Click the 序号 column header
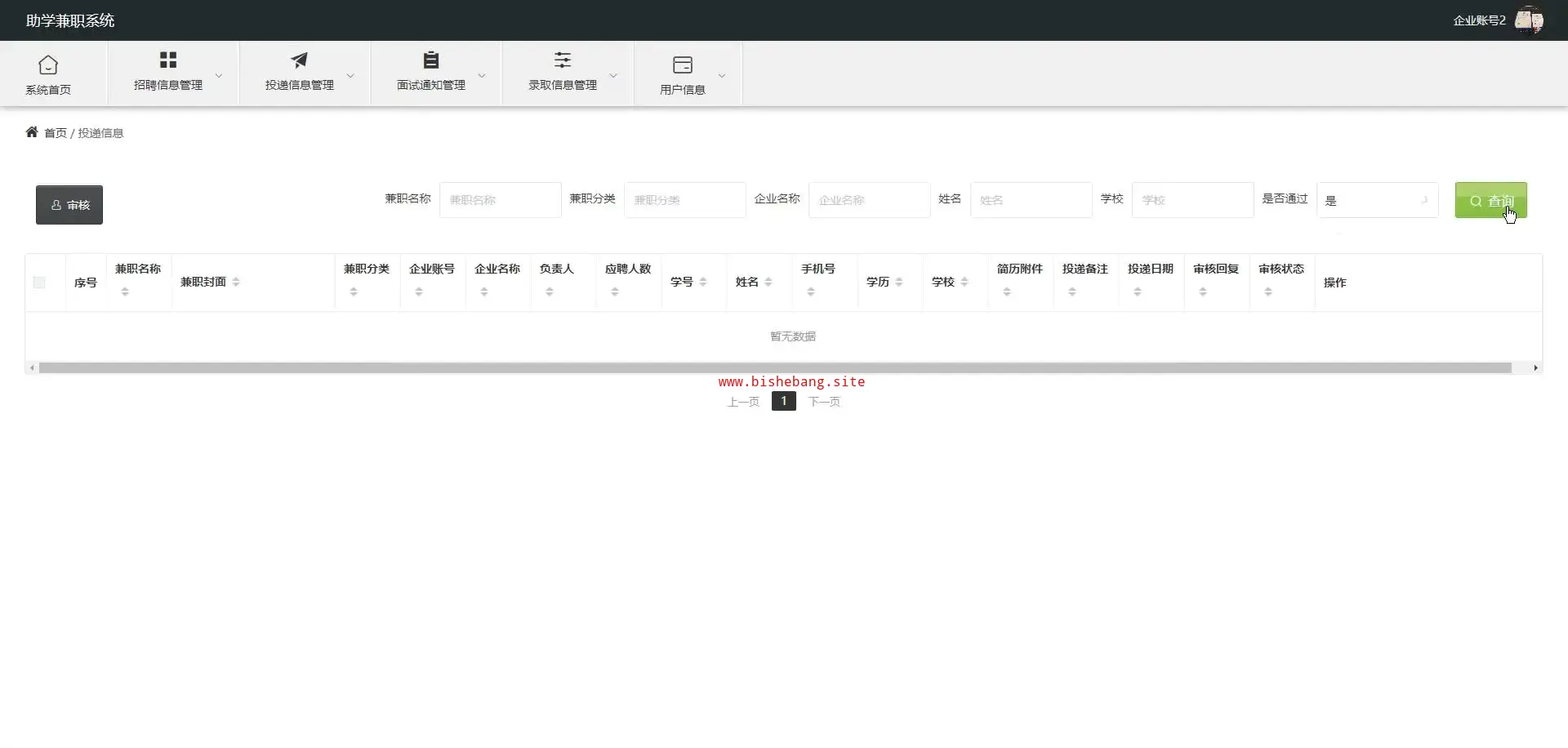Image resolution: width=1568 pixels, height=748 pixels. [85, 283]
